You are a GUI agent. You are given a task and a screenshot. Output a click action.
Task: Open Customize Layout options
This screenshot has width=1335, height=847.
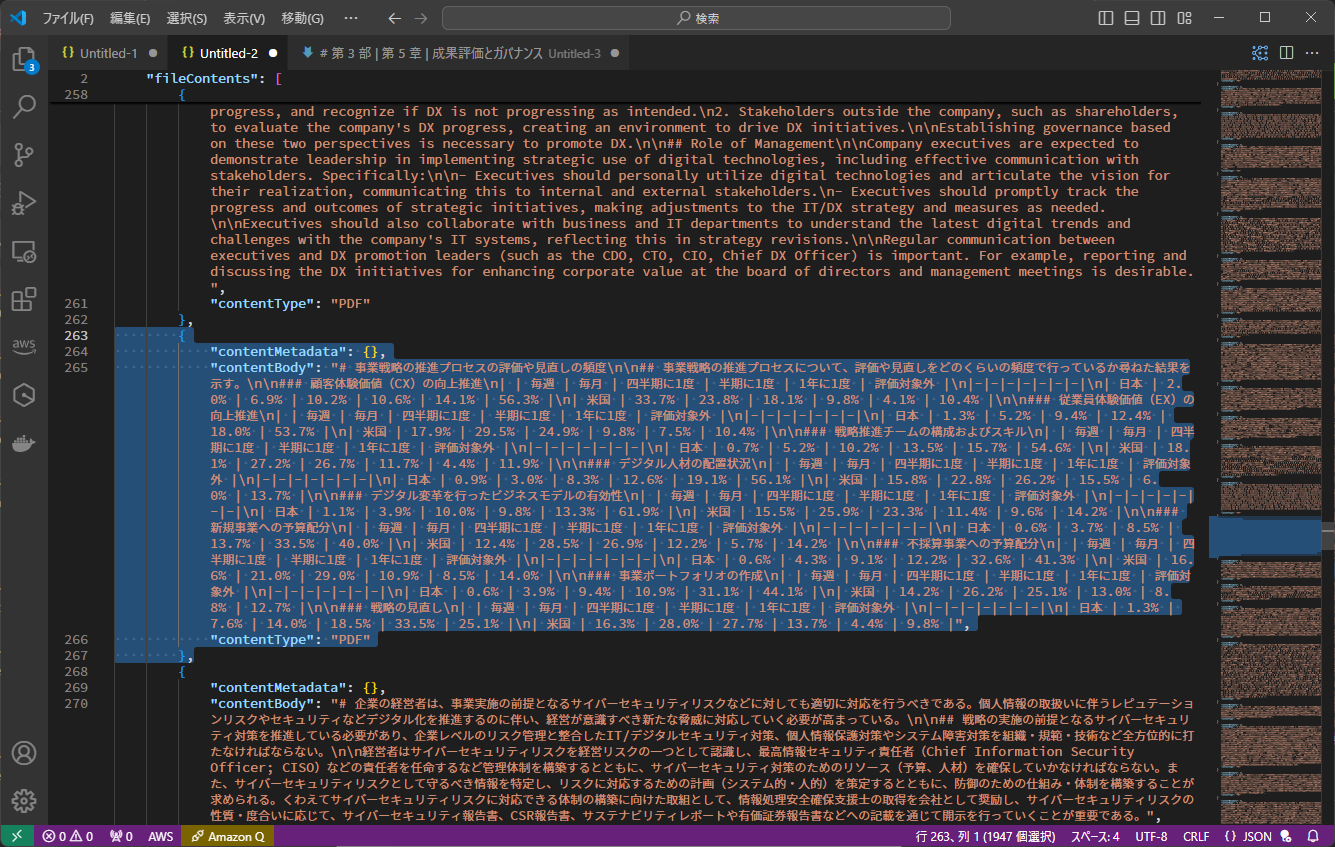pyautogui.click(x=1184, y=18)
